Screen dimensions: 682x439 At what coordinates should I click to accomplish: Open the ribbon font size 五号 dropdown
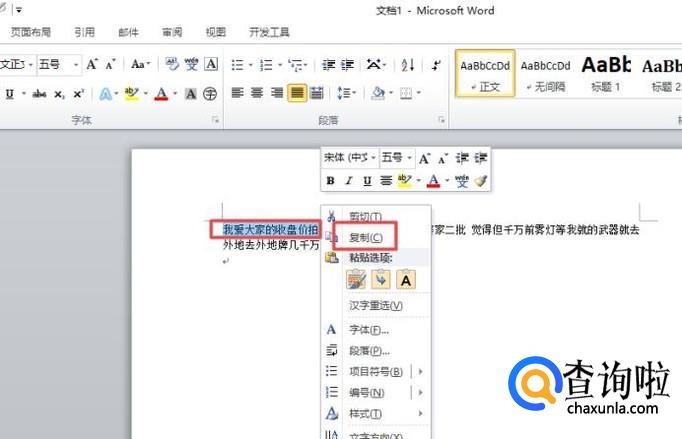click(76, 65)
